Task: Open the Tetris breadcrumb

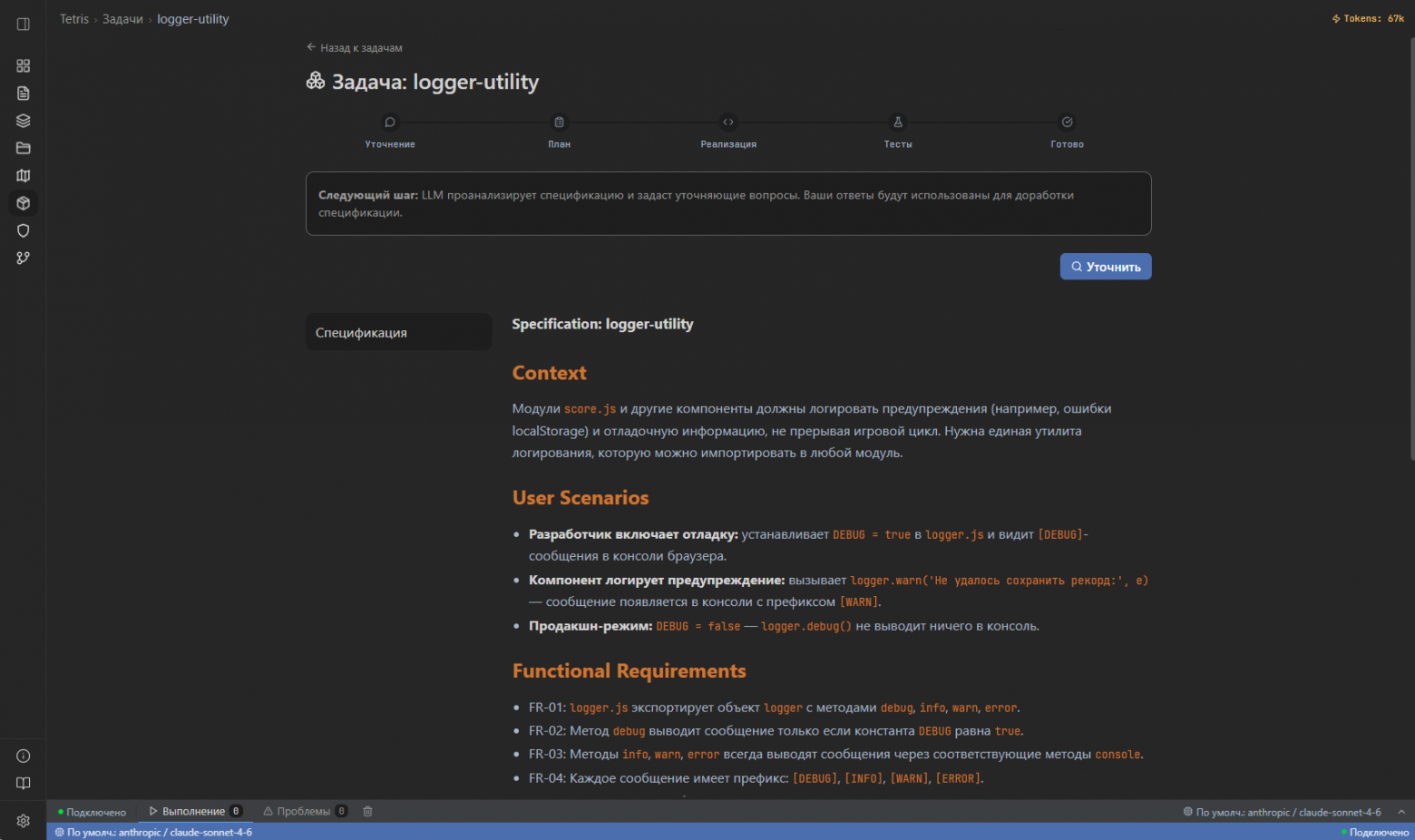Action: pyautogui.click(x=74, y=19)
